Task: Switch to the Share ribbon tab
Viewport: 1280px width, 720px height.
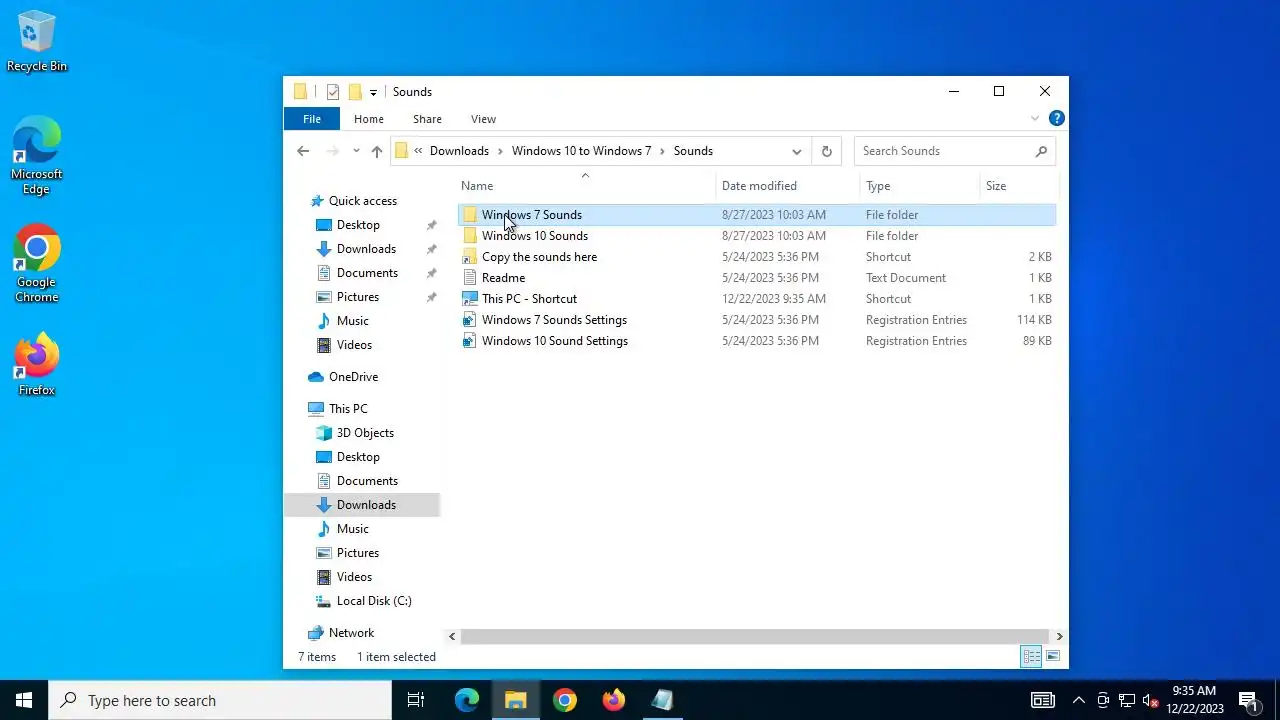Action: tap(427, 119)
